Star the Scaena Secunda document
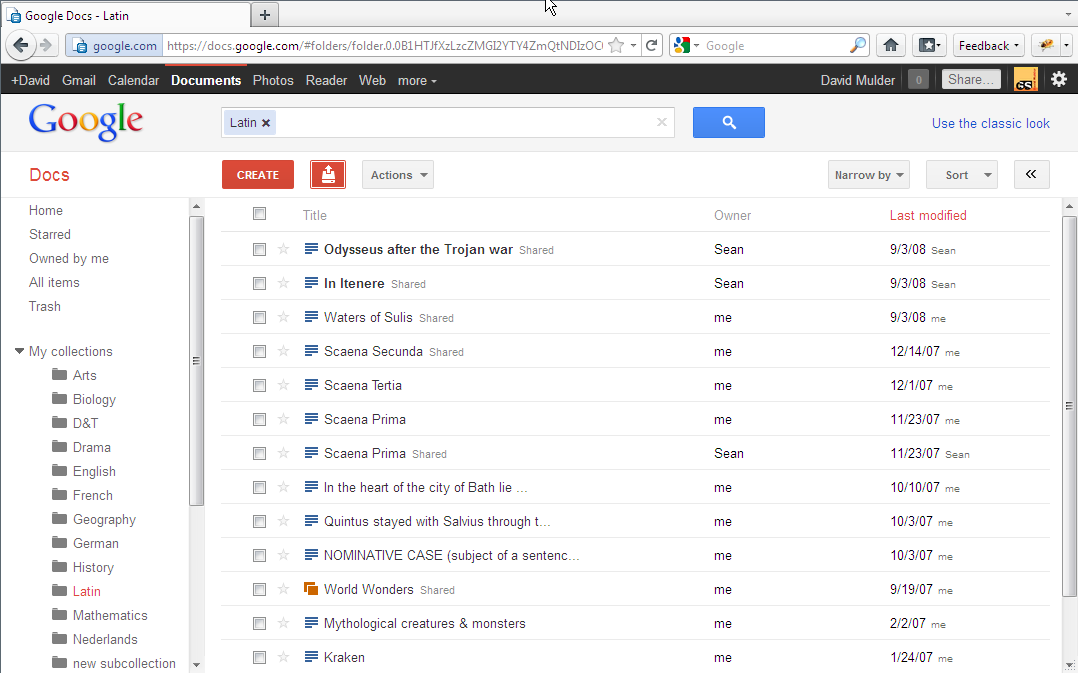1078x673 pixels. tap(283, 351)
